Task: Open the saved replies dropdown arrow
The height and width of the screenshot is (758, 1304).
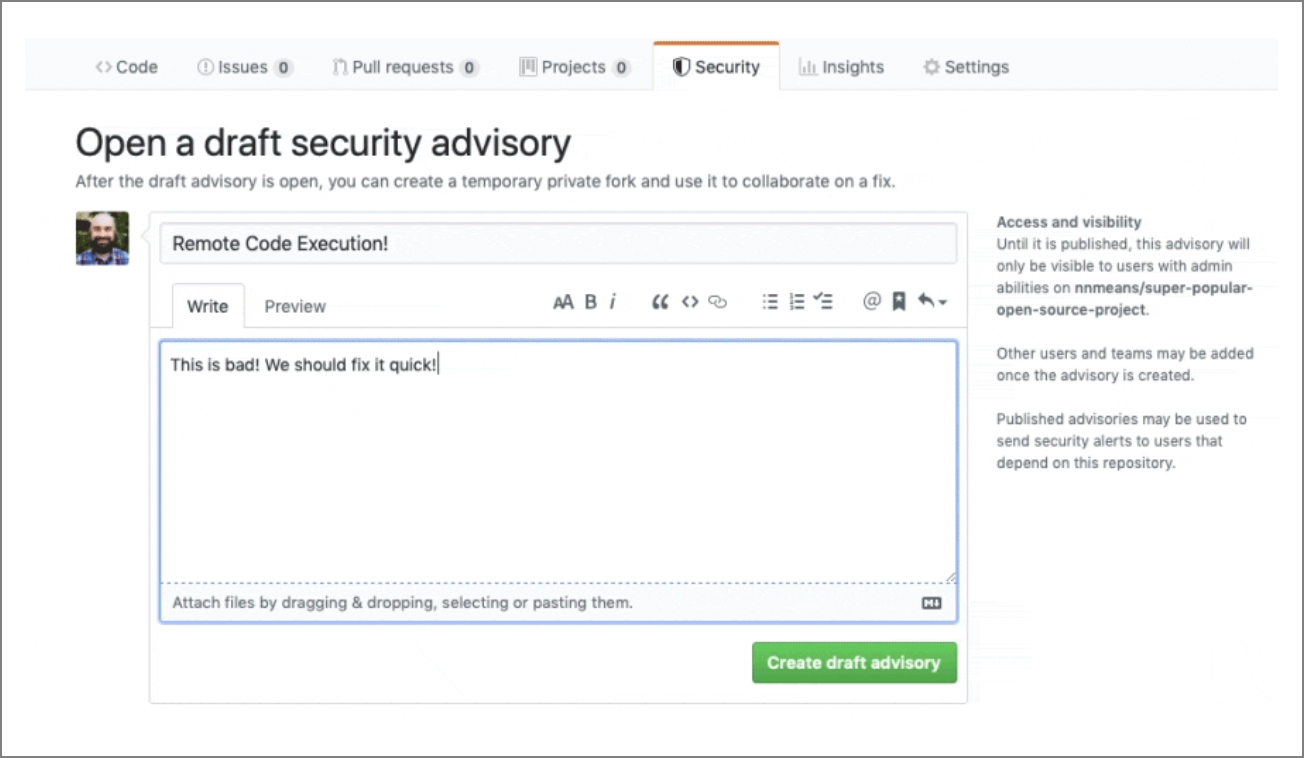Action: [x=941, y=302]
